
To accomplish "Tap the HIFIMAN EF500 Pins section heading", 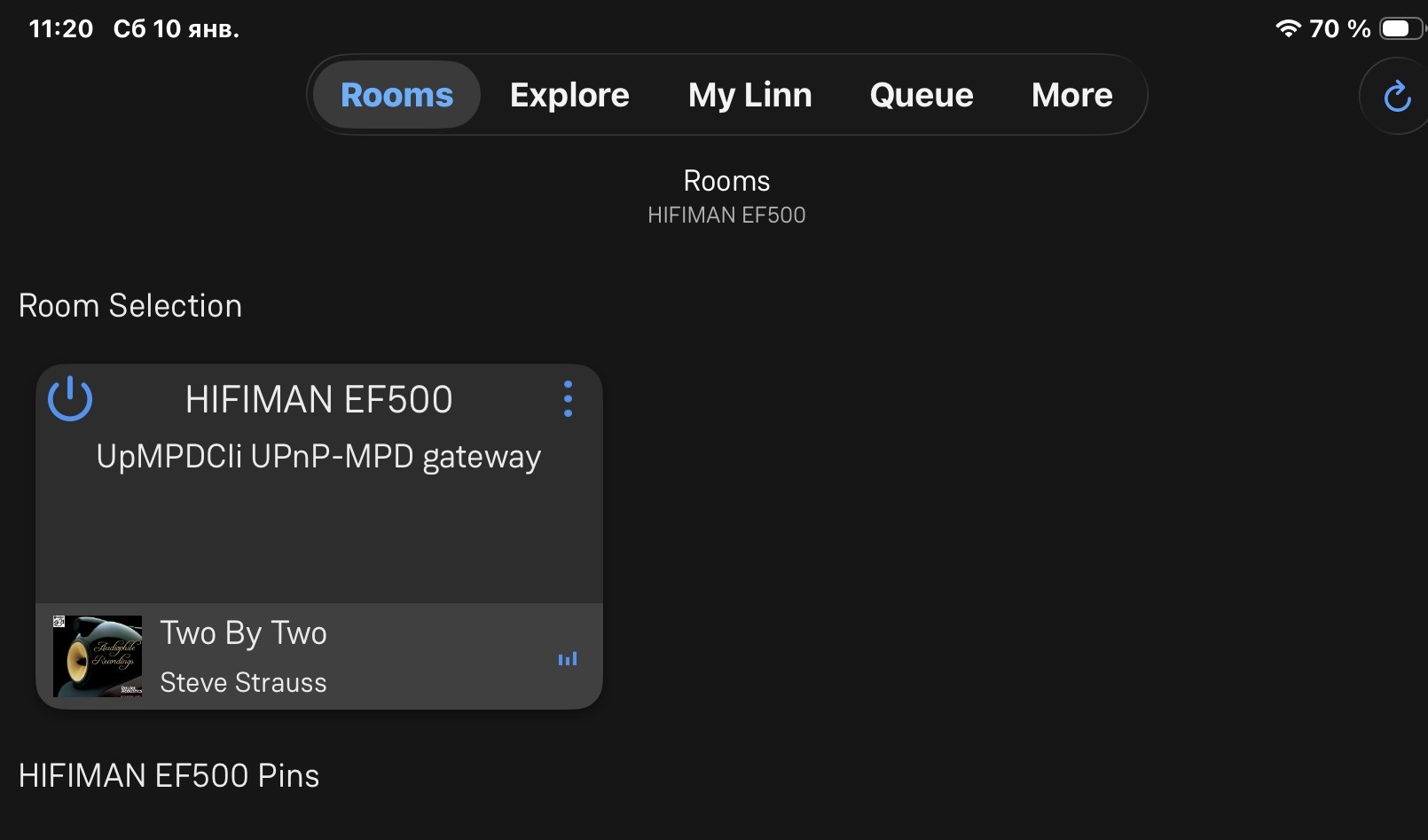I will pyautogui.click(x=169, y=775).
